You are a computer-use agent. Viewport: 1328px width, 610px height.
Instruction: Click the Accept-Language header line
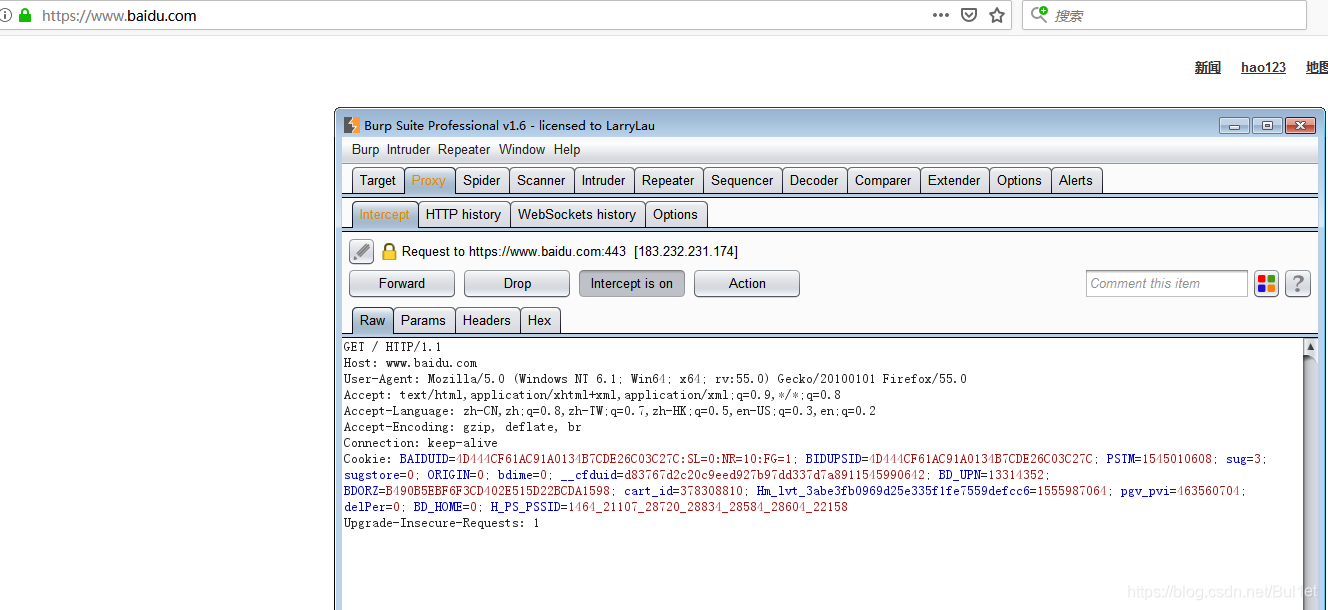click(610, 411)
